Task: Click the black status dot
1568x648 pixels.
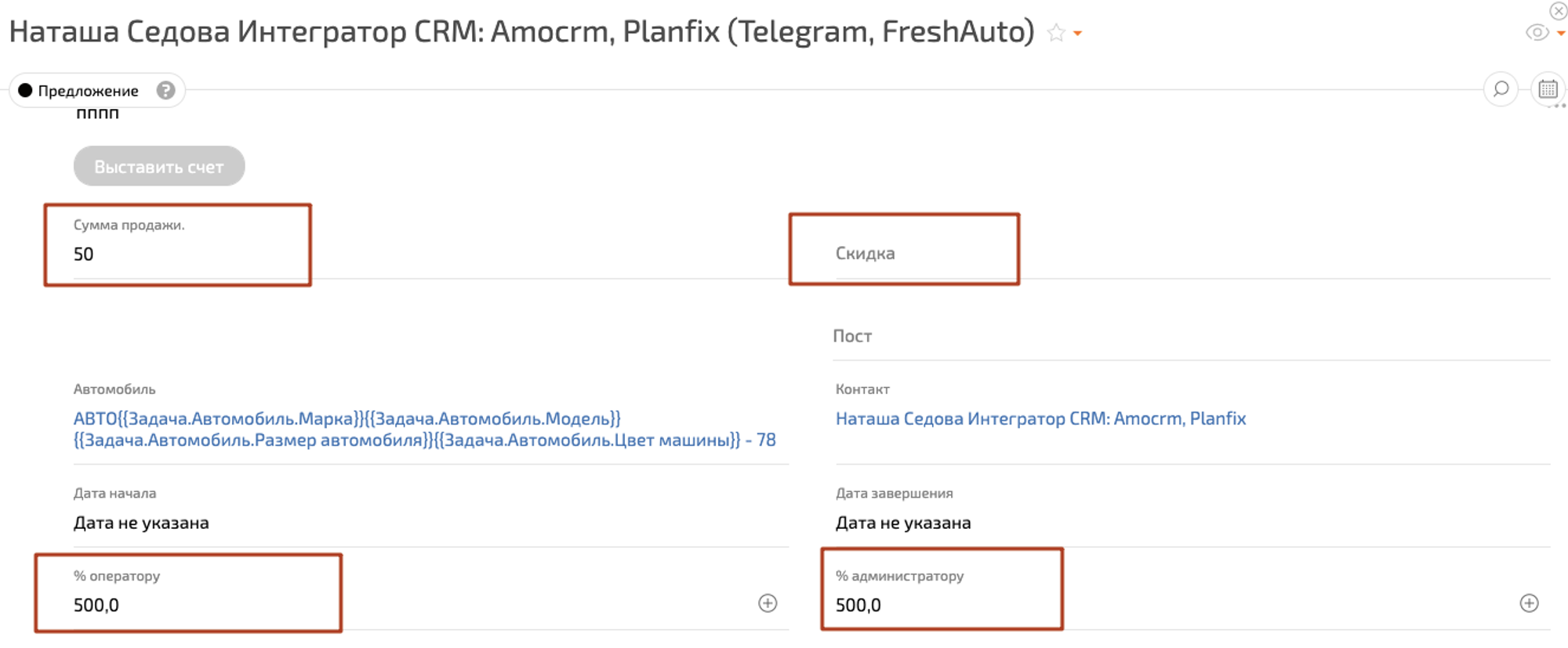Action: [x=25, y=91]
